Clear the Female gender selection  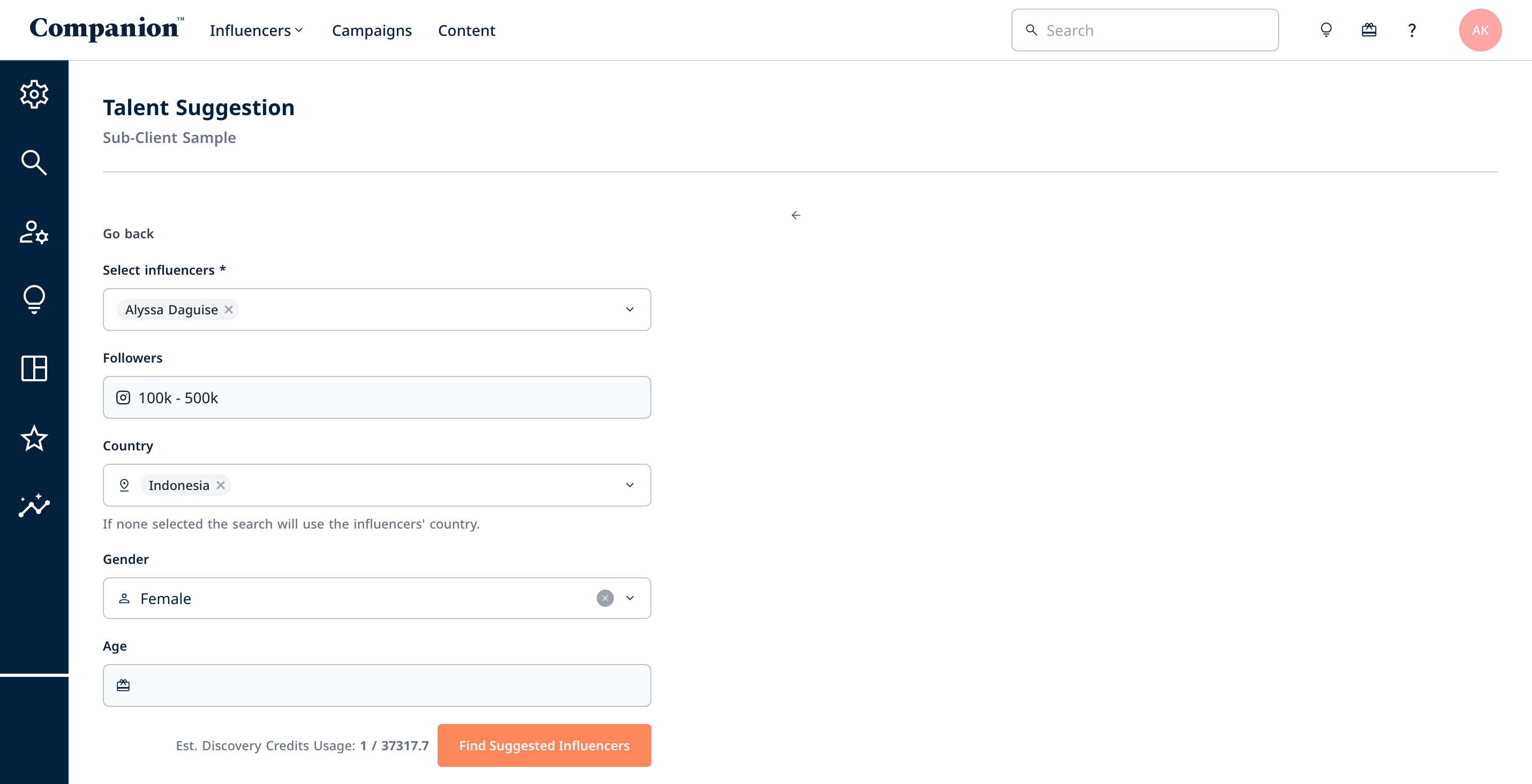pos(605,598)
